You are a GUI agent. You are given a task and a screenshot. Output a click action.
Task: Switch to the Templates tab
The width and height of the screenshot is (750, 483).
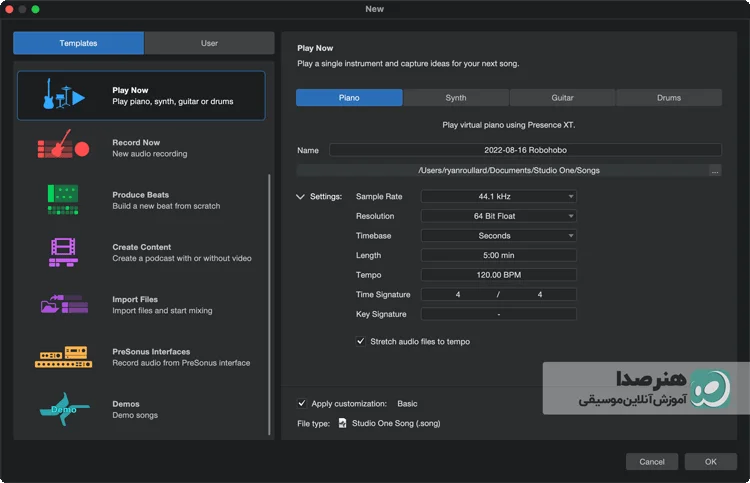(x=78, y=43)
